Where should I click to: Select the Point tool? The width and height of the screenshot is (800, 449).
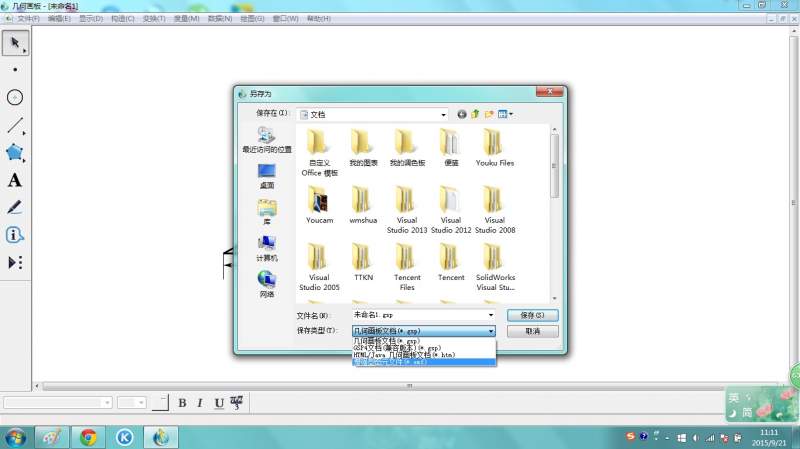click(x=15, y=69)
